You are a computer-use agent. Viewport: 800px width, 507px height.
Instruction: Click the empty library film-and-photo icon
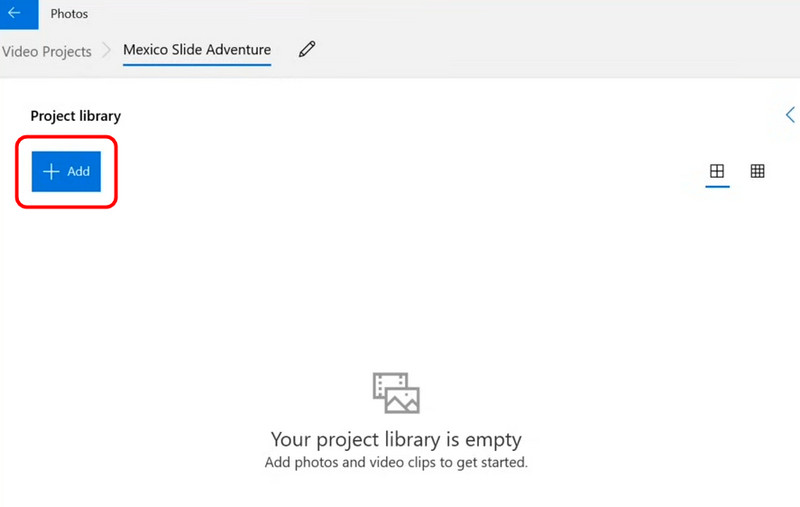pyautogui.click(x=396, y=393)
